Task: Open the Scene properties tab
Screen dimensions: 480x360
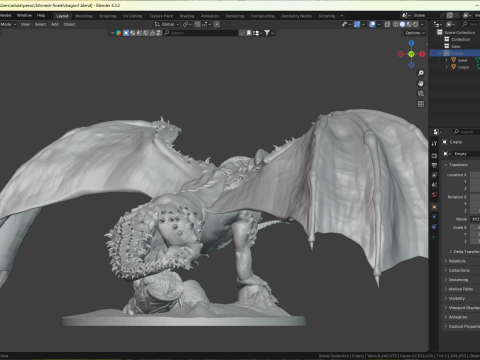Action: (x=434, y=185)
